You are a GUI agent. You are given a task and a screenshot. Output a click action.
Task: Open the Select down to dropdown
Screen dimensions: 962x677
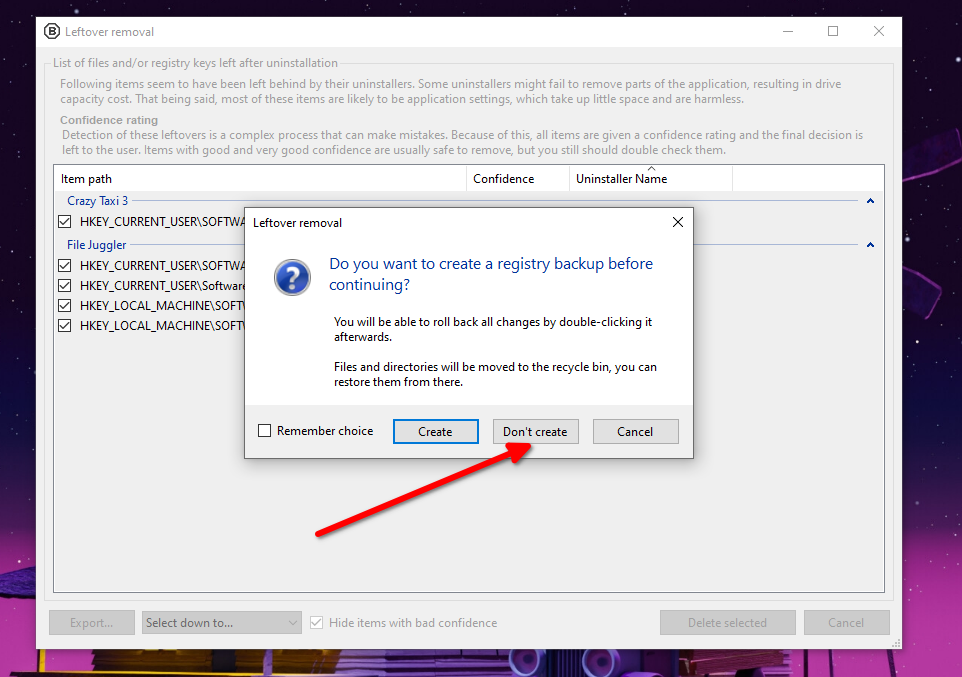pos(221,622)
